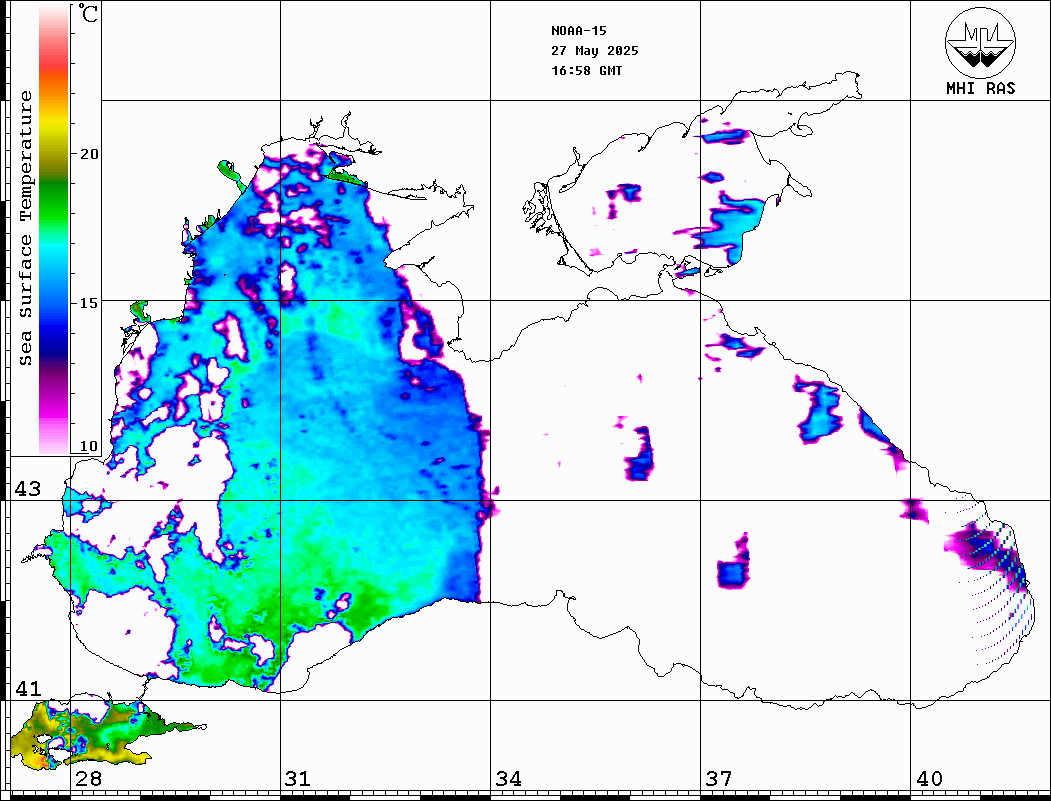Image resolution: width=1051 pixels, height=801 pixels.
Task: Select the 16:58 GMT time label
Action: (x=586, y=71)
